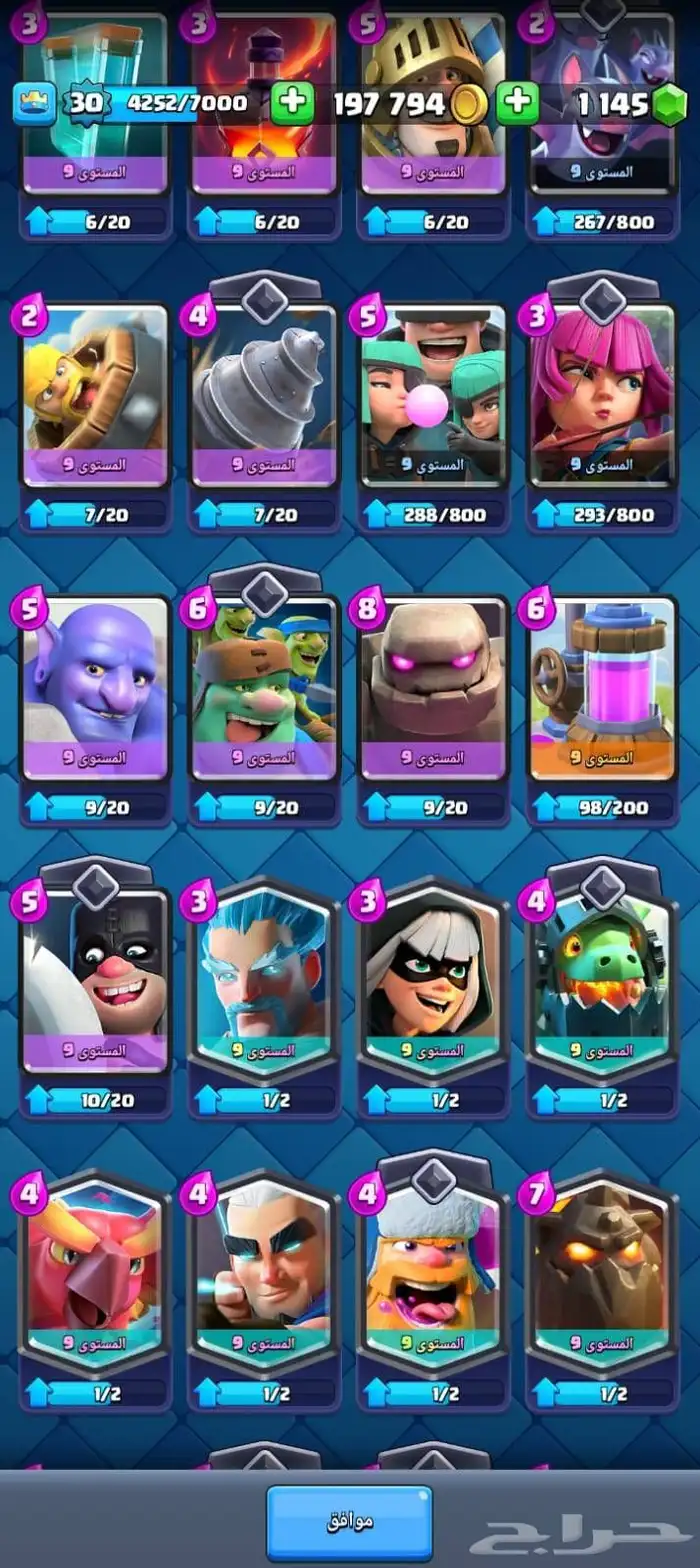Open the Bowler card
Viewport: 700px width, 1568px height.
click(x=95, y=687)
